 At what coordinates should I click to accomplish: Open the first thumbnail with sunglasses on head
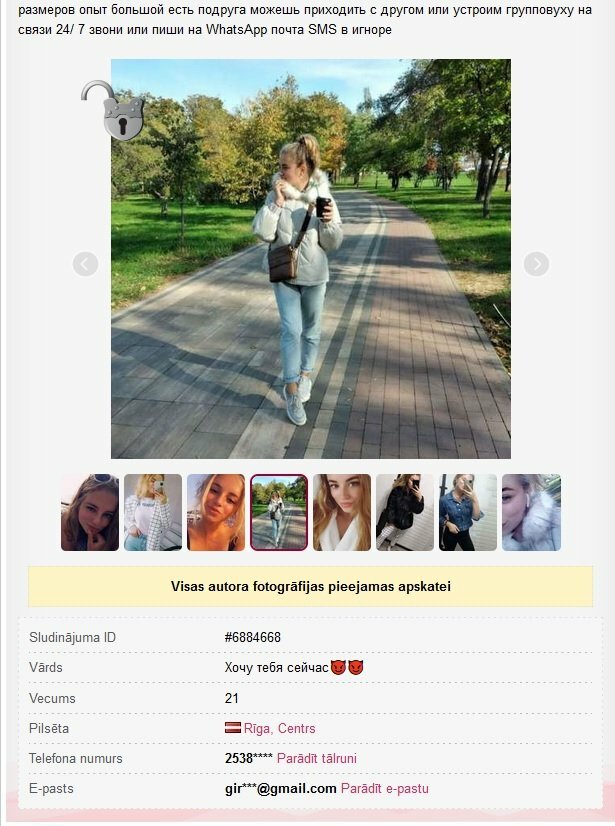click(x=90, y=513)
